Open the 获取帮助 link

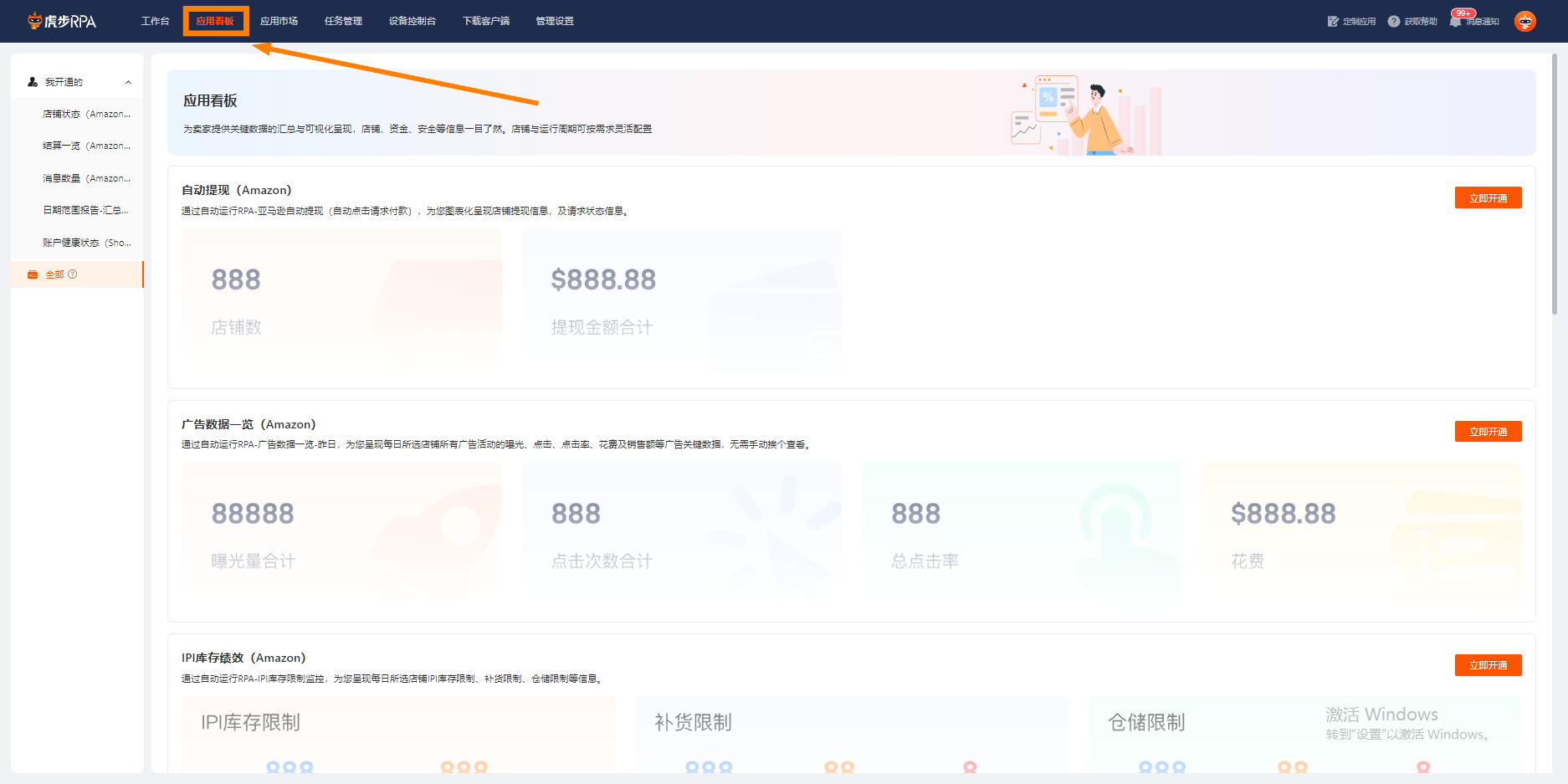pos(1420,22)
